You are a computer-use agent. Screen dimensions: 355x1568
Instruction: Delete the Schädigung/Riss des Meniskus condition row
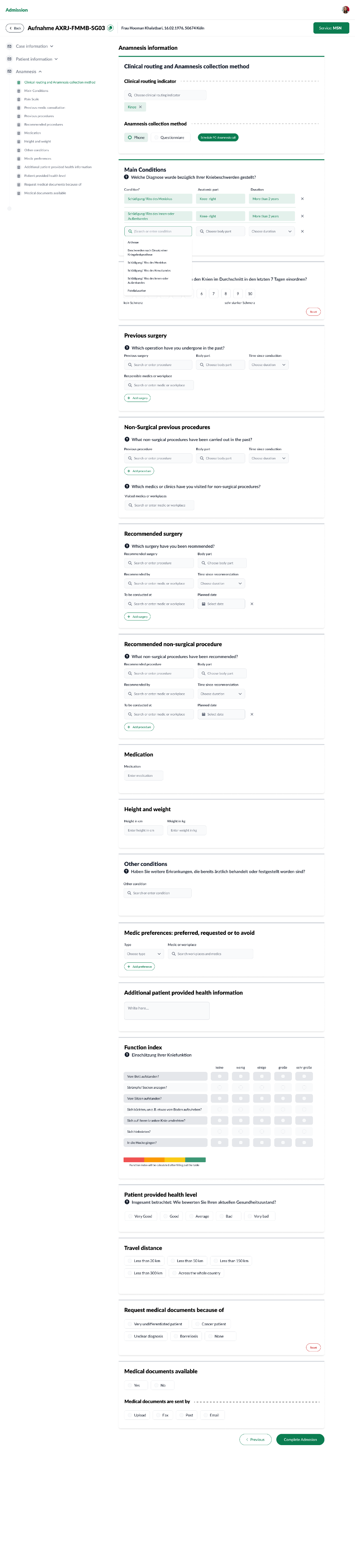click(302, 199)
